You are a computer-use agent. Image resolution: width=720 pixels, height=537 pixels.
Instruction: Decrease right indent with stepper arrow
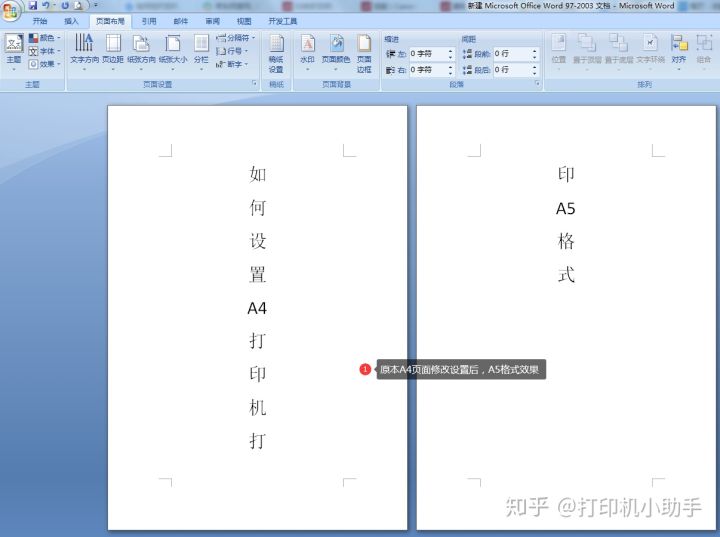click(450, 73)
